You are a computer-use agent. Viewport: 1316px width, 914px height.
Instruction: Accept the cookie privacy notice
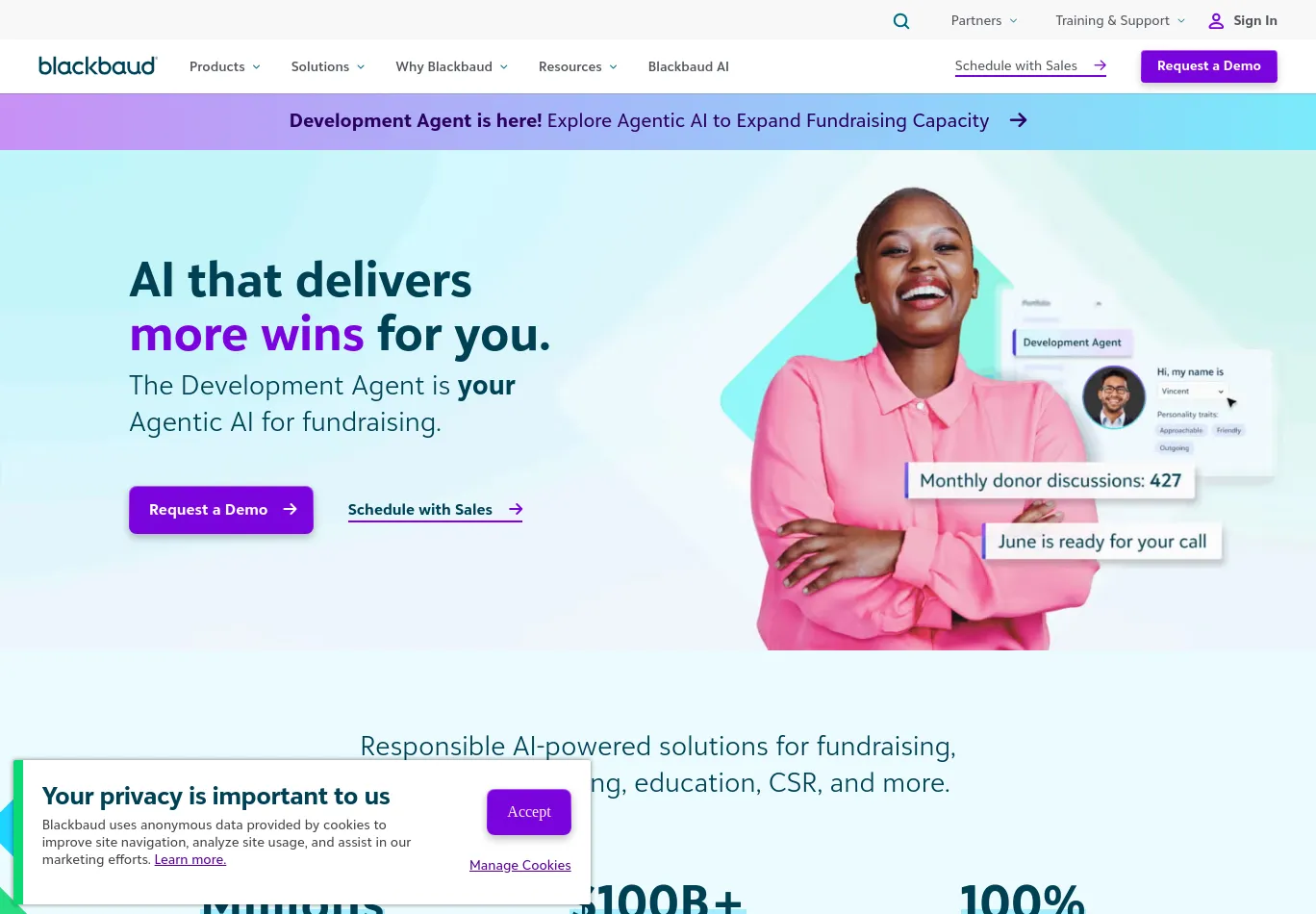(529, 812)
